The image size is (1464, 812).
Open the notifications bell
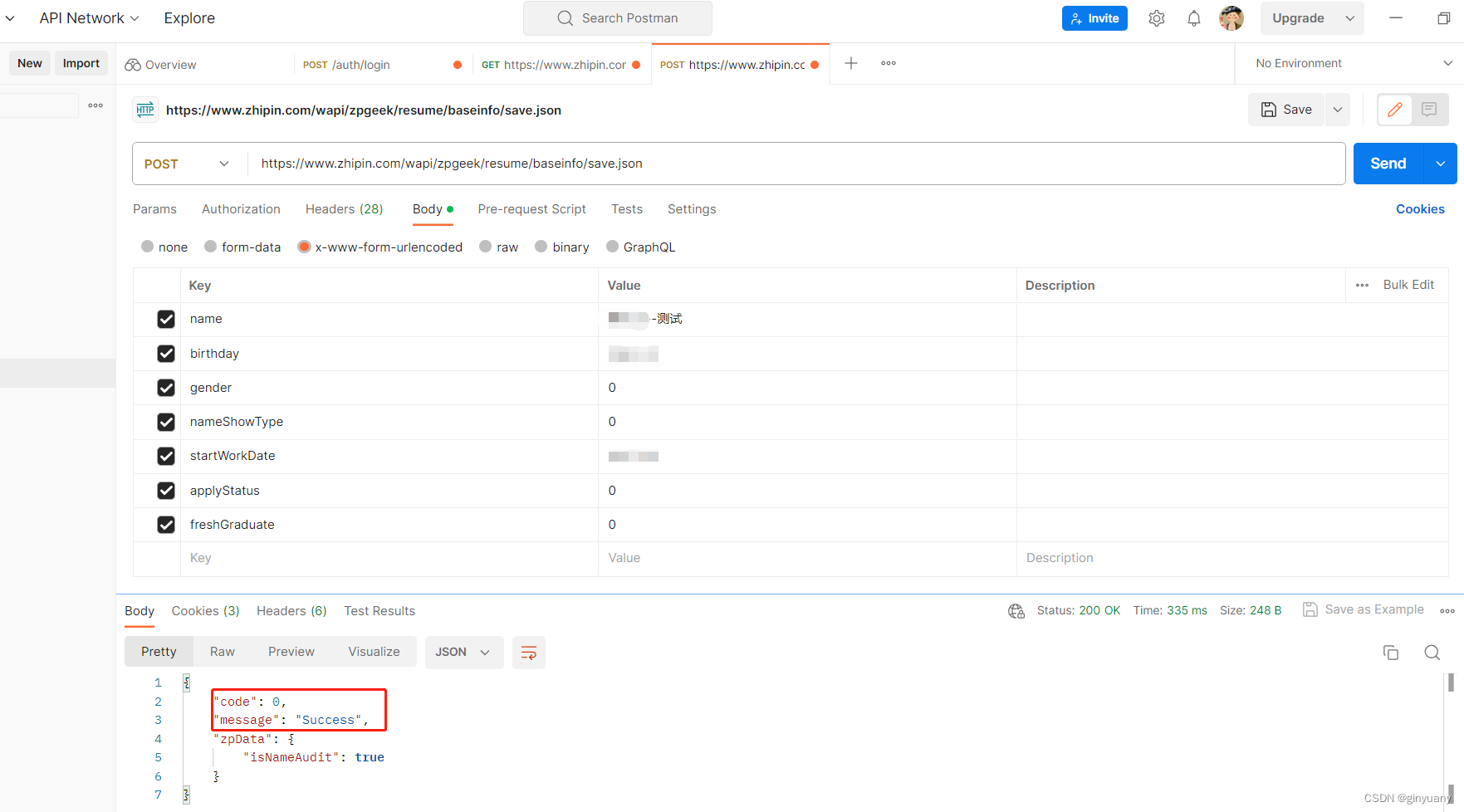(x=1194, y=18)
